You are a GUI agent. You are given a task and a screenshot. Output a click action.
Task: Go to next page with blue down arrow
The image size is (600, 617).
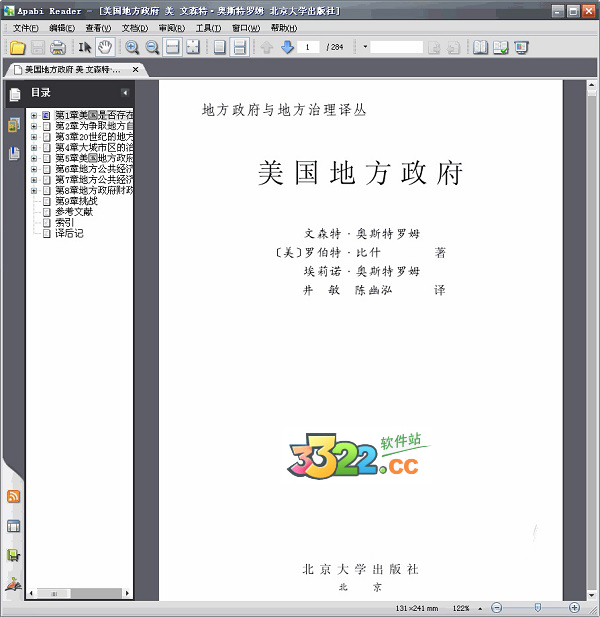(x=288, y=47)
